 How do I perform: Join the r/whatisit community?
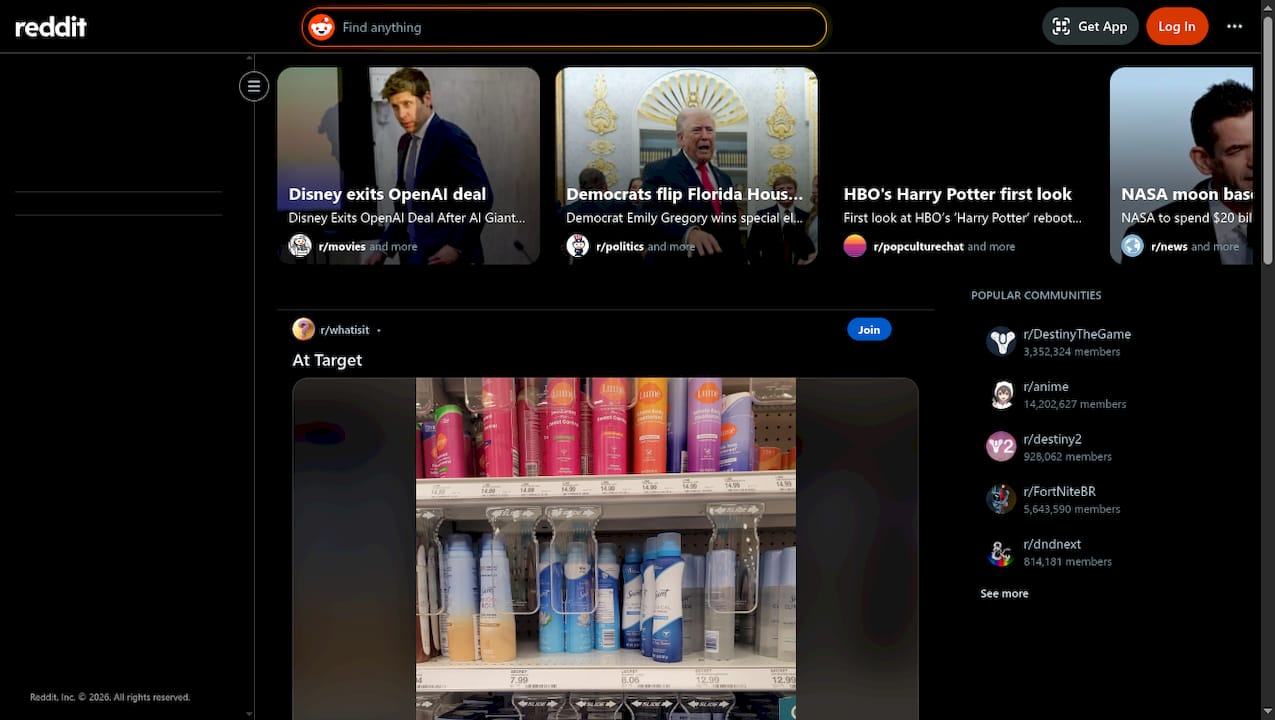868,330
